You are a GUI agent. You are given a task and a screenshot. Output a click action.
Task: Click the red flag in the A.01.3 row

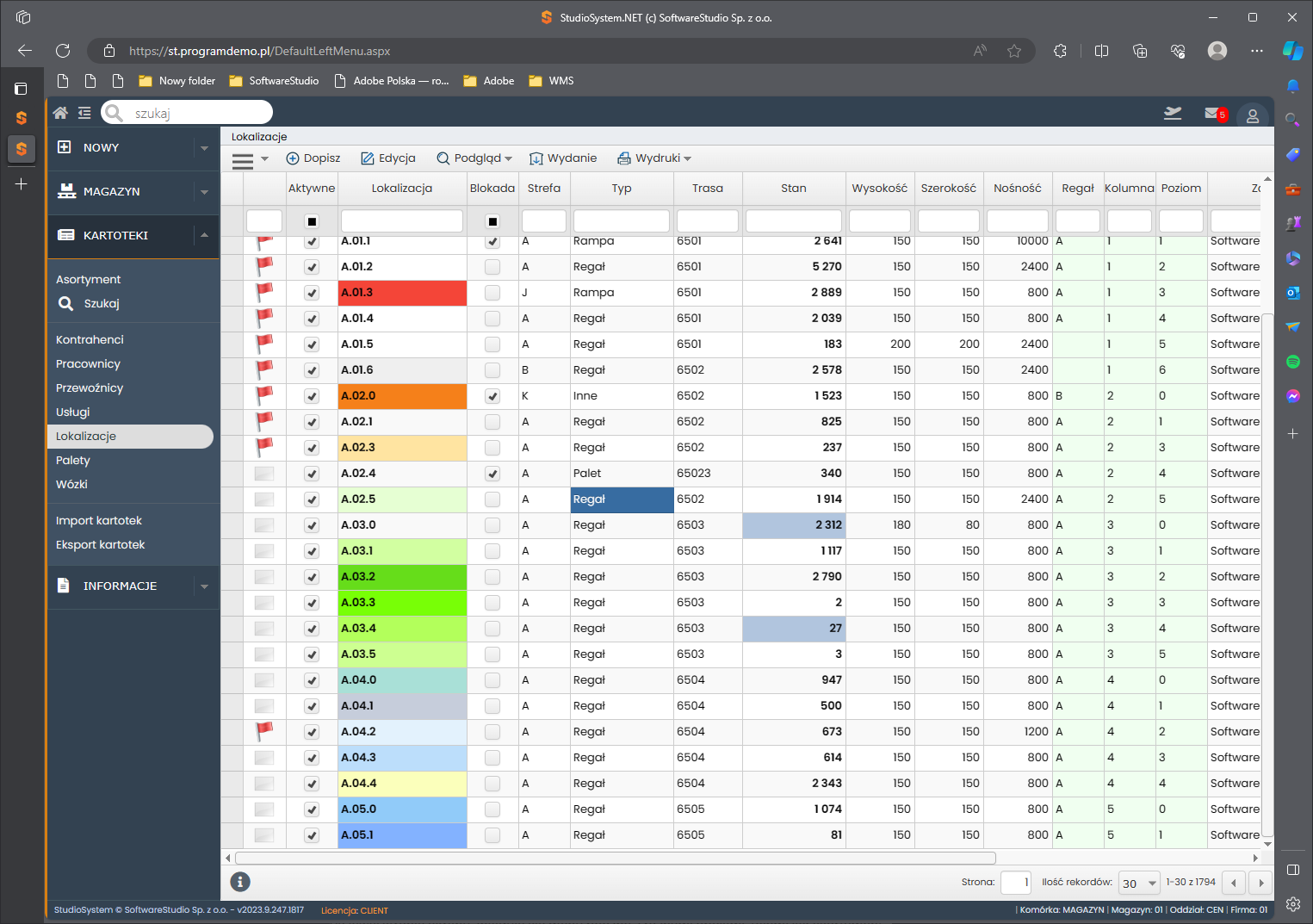pos(264,292)
